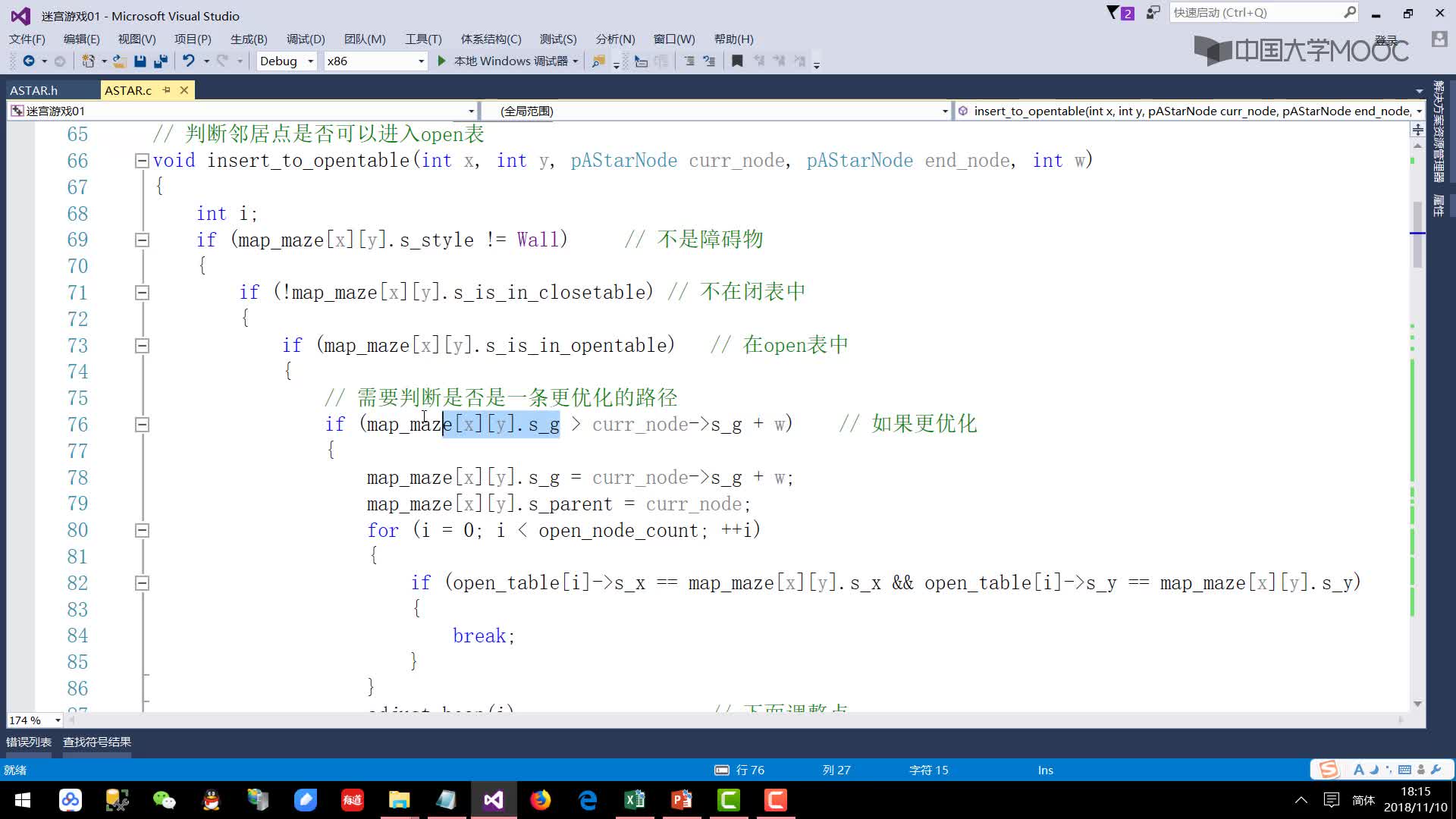Open Excel from the taskbar

point(635,800)
